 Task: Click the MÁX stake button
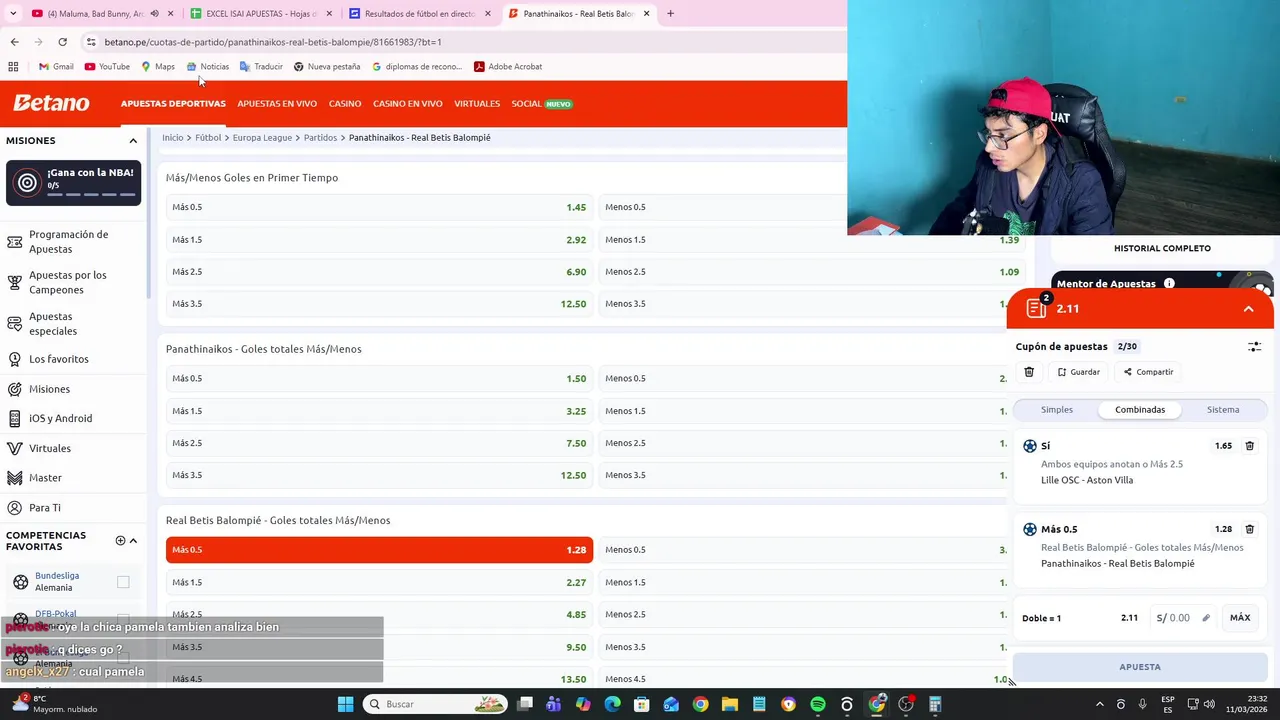1240,618
